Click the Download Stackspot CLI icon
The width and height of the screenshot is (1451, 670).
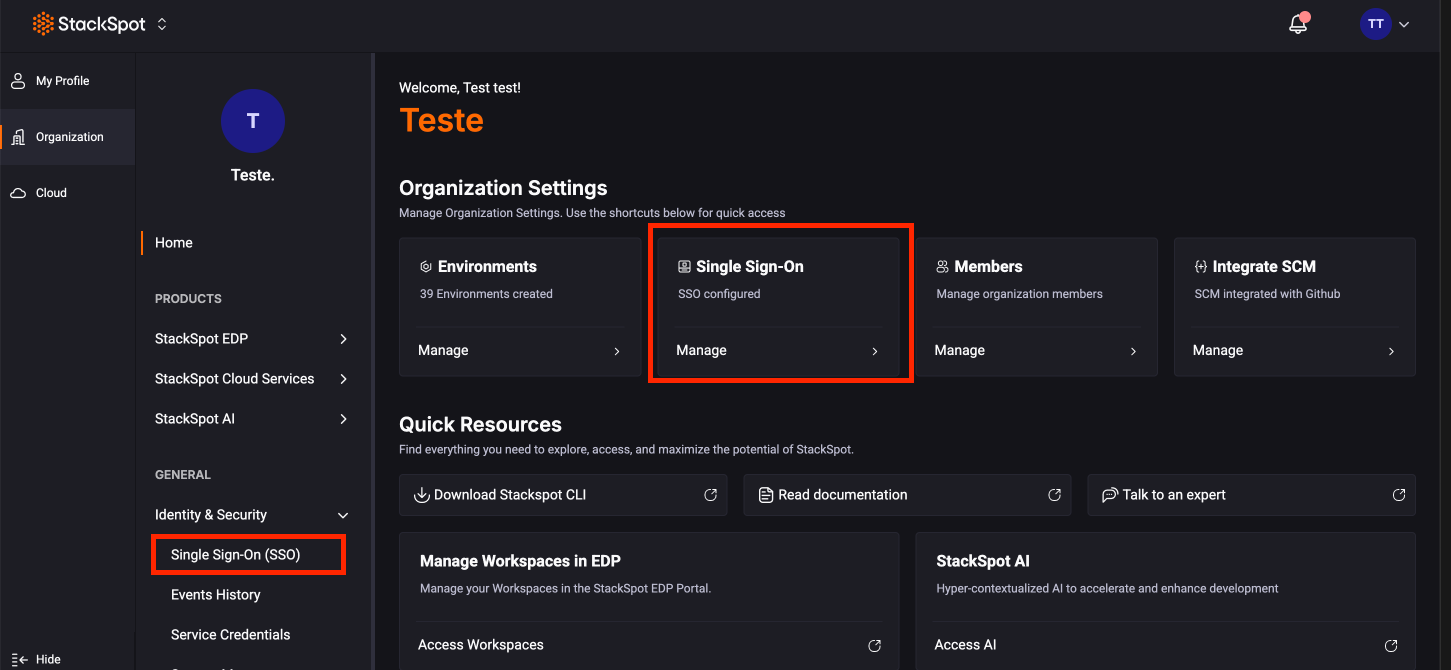(x=421, y=494)
